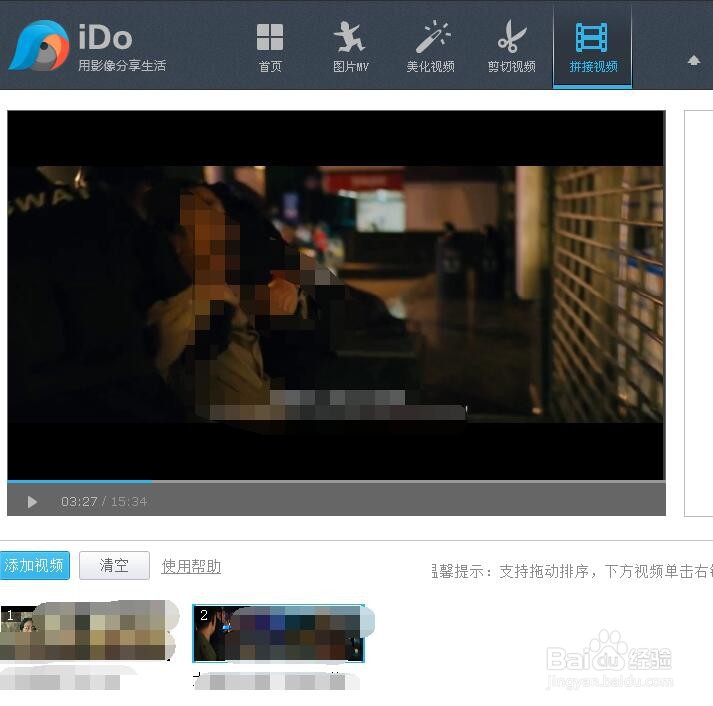713x706 pixels.
Task: Select the 拼接视频 film strip tab
Action: (592, 48)
